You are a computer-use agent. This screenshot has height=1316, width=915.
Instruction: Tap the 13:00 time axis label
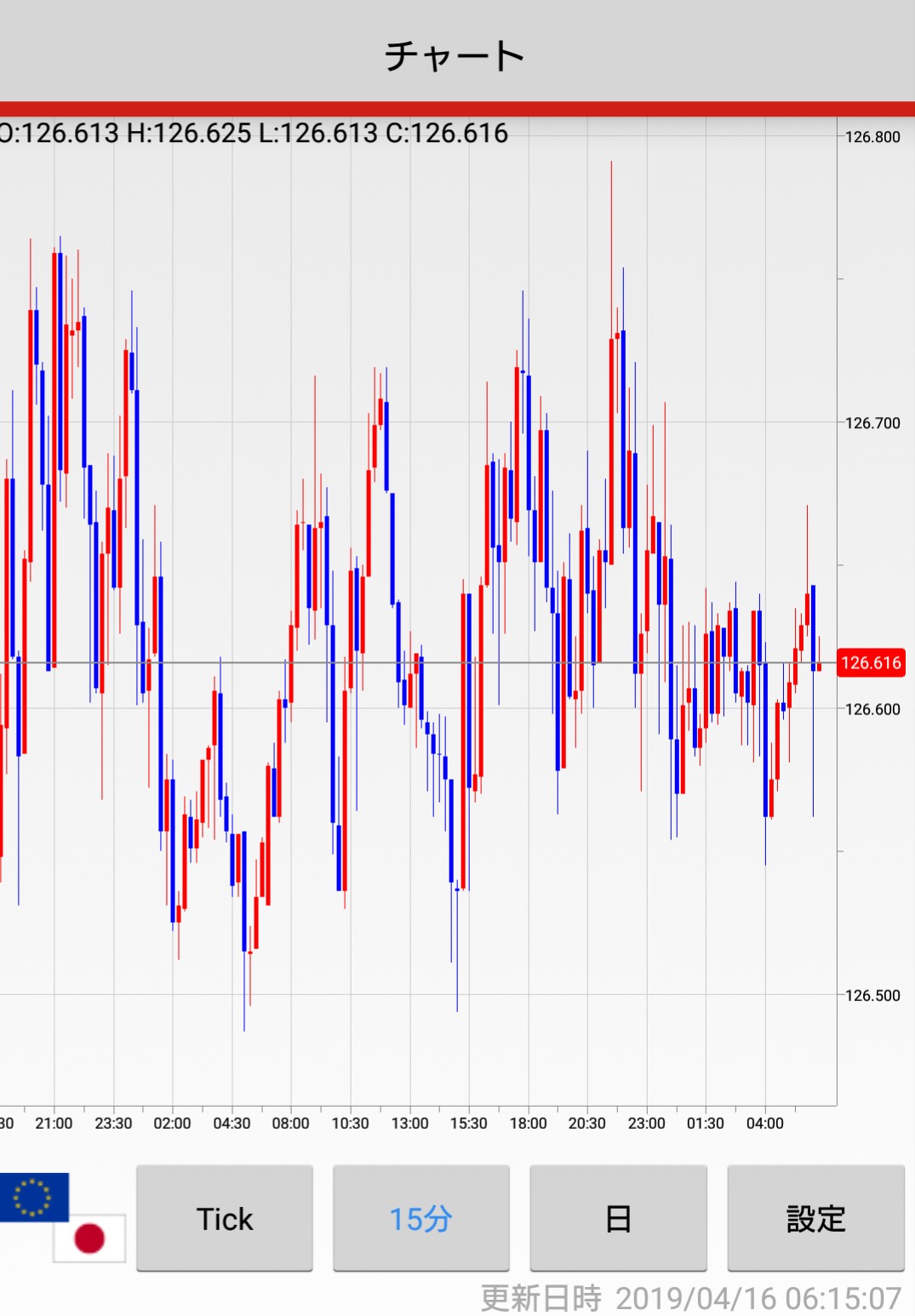click(x=409, y=1124)
